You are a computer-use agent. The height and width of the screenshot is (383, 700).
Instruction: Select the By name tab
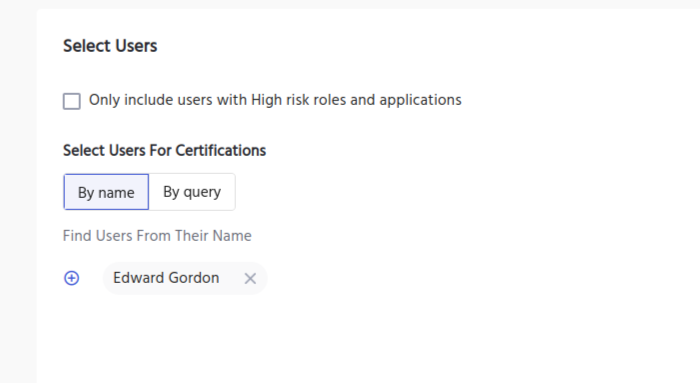[106, 192]
